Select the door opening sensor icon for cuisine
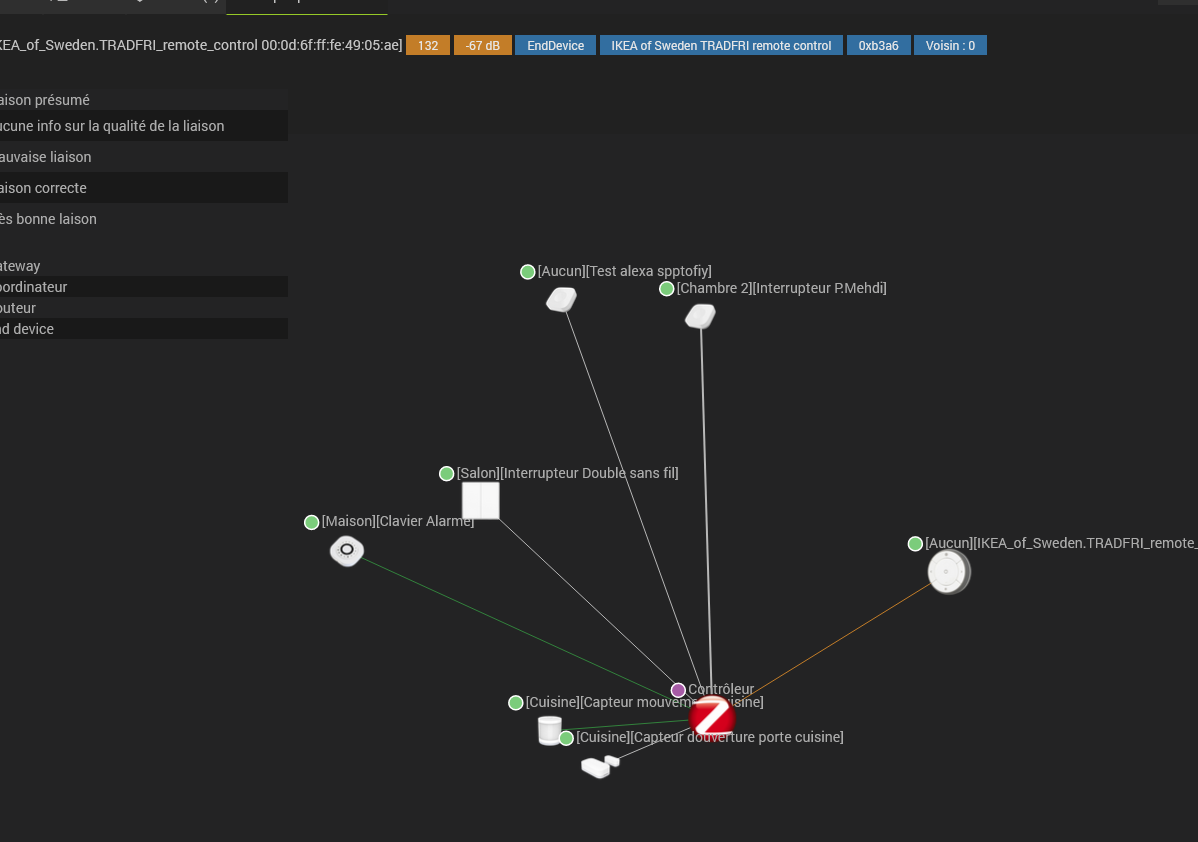 click(x=600, y=766)
